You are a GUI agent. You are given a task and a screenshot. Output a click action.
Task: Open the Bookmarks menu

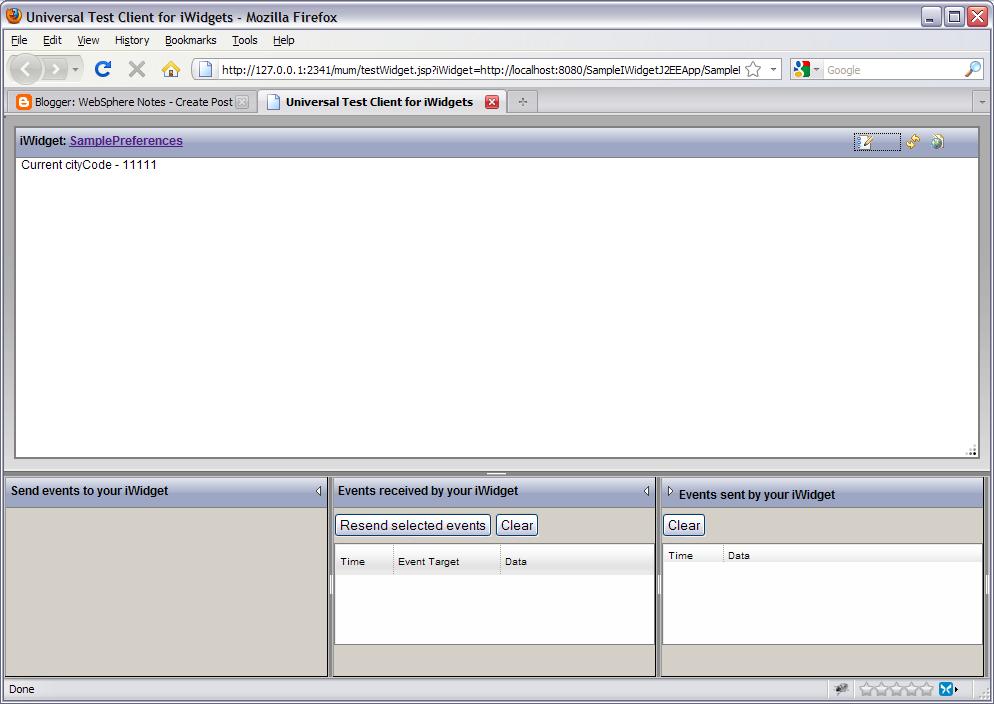click(x=190, y=40)
